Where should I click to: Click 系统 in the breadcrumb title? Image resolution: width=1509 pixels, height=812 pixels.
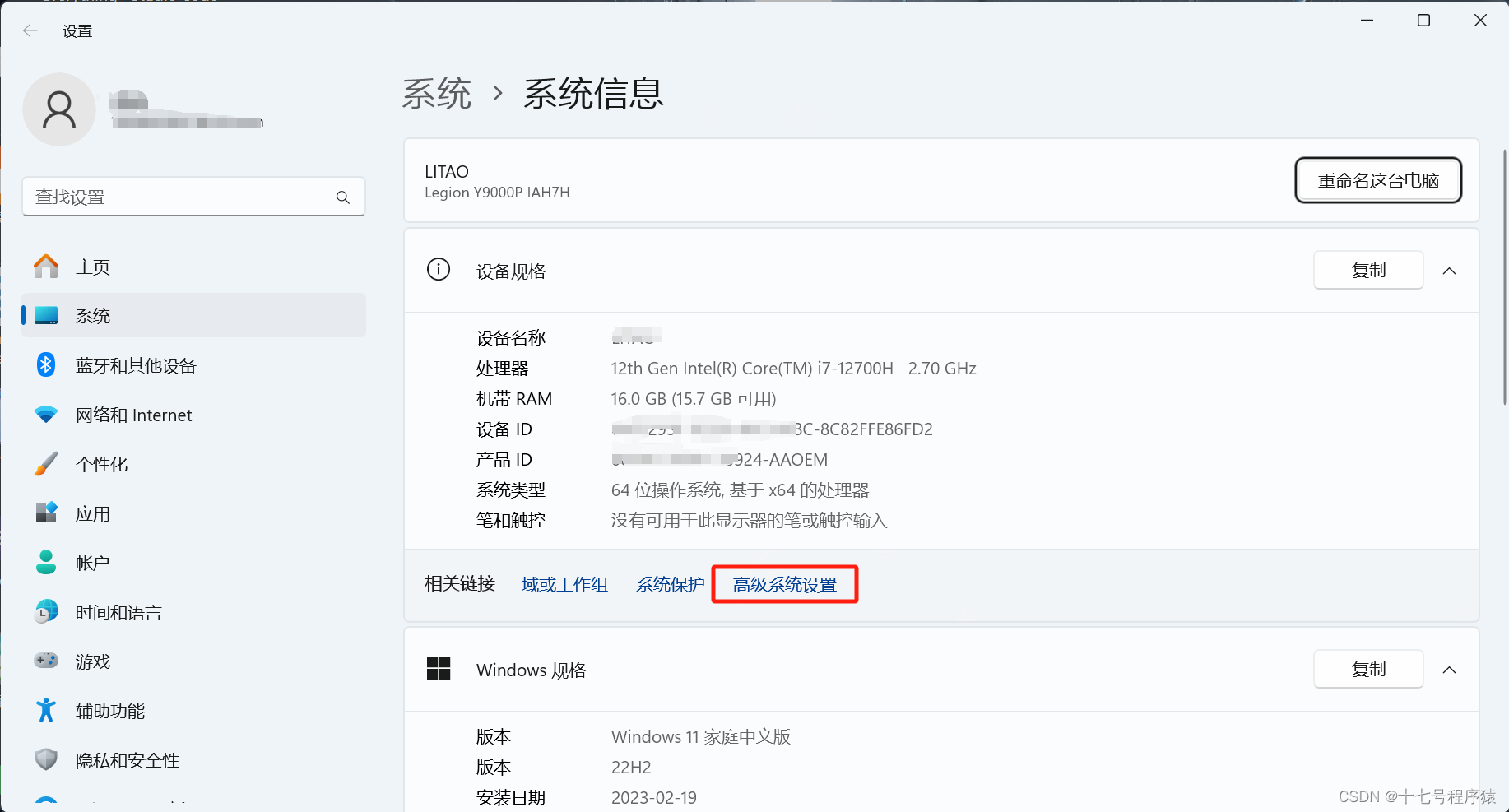[437, 94]
